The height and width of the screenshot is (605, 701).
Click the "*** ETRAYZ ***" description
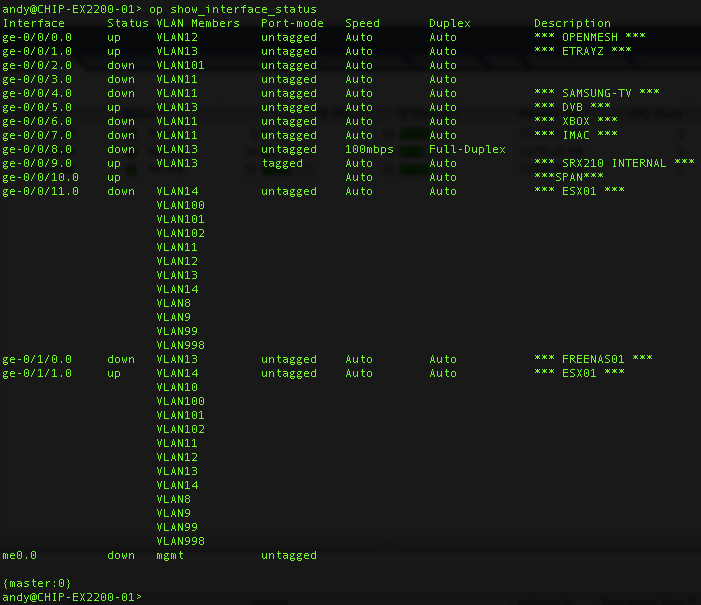(x=583, y=51)
